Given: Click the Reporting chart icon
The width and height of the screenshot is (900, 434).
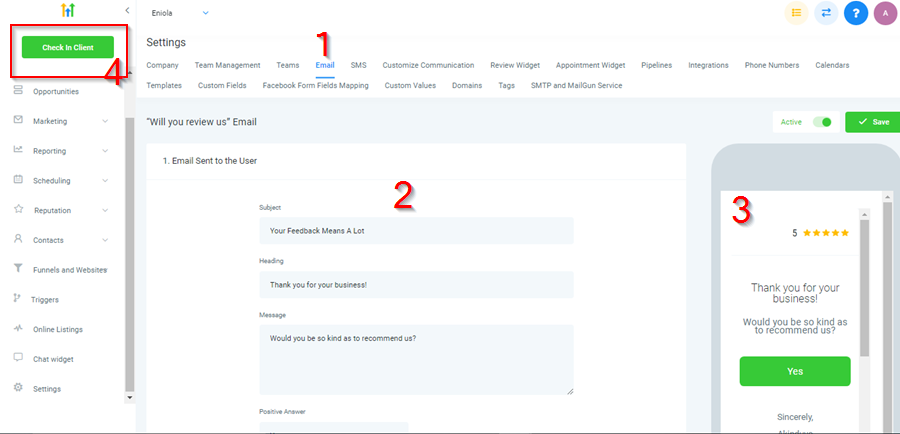Looking at the screenshot, I should 18,150.
